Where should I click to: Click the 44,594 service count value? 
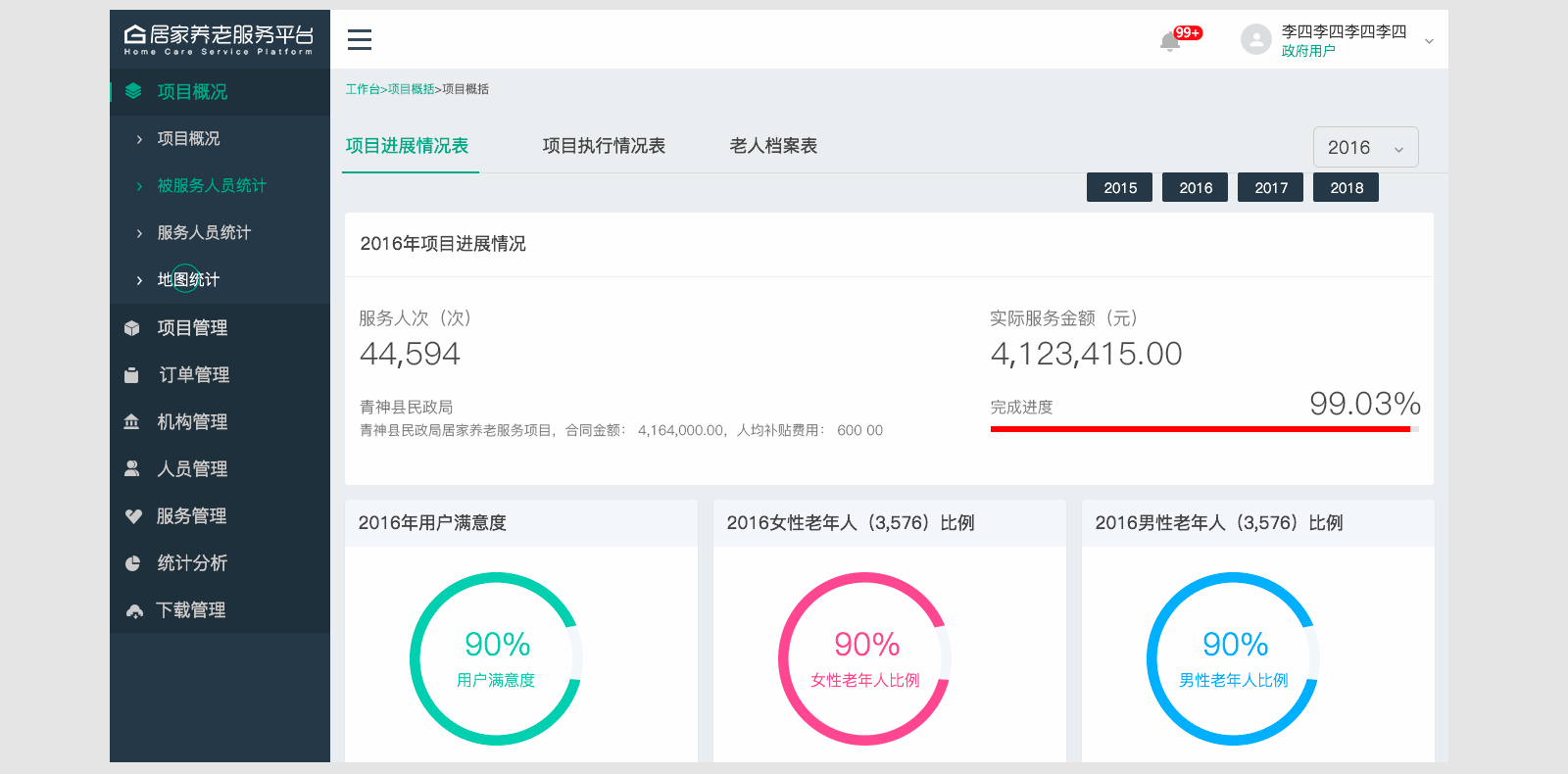[x=410, y=354]
